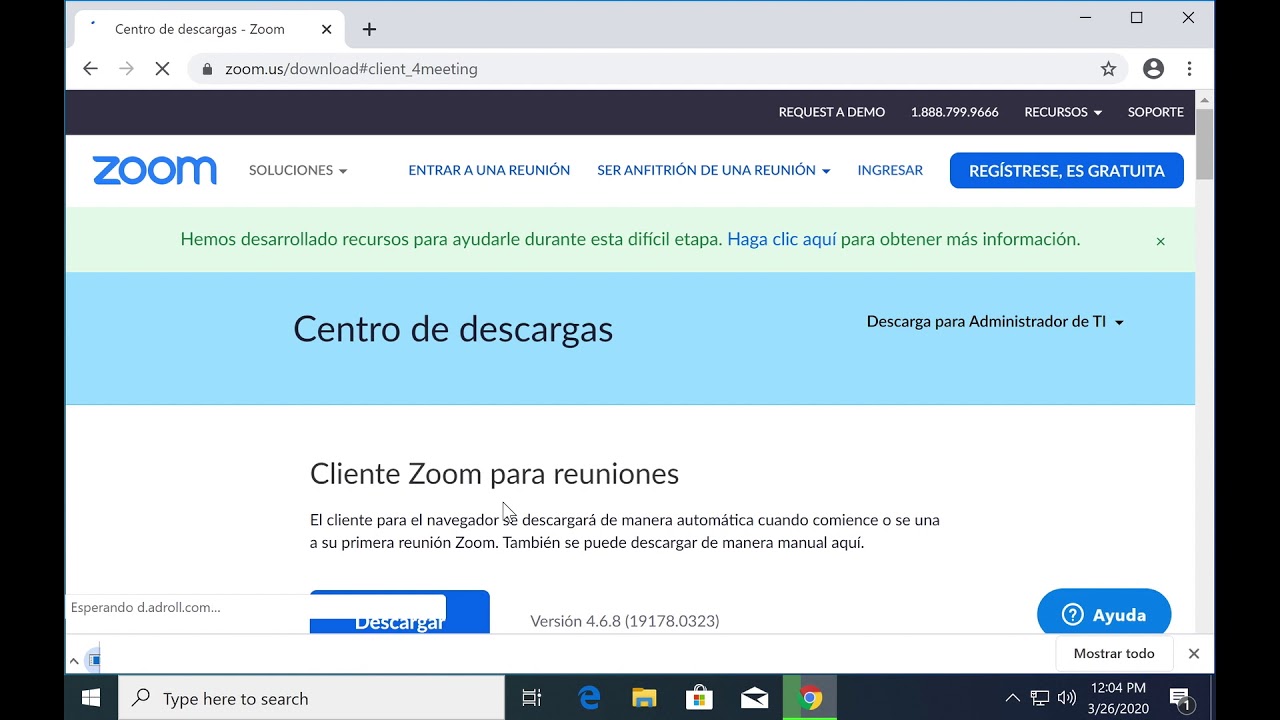Go back to the previous page
1280x720 pixels.
coord(91,69)
